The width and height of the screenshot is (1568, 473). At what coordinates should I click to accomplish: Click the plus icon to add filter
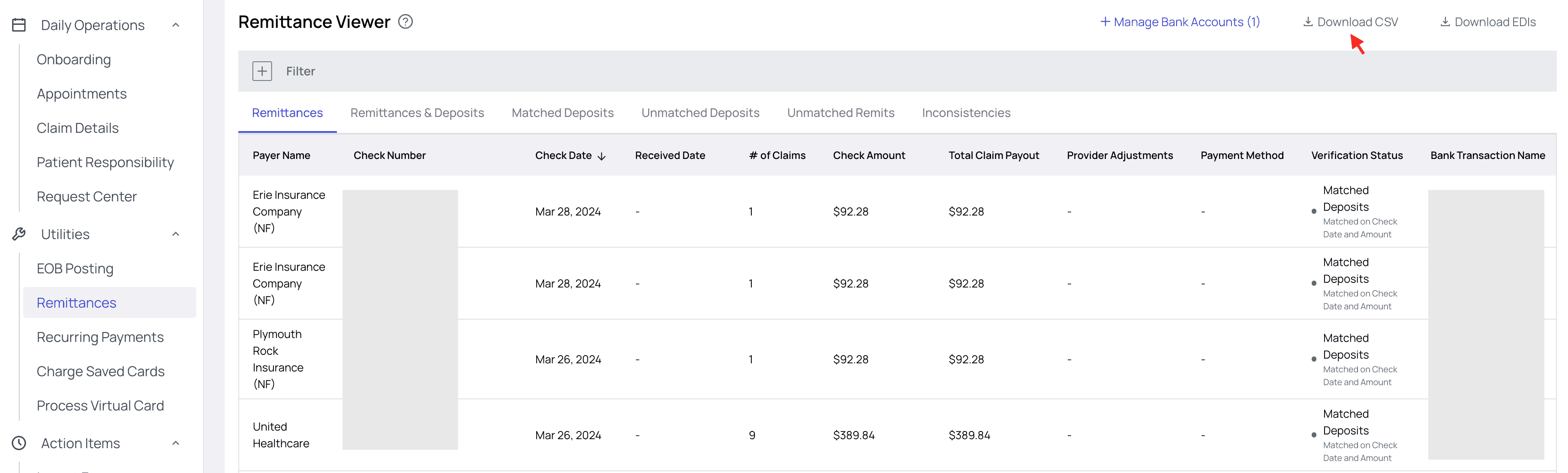pyautogui.click(x=262, y=71)
